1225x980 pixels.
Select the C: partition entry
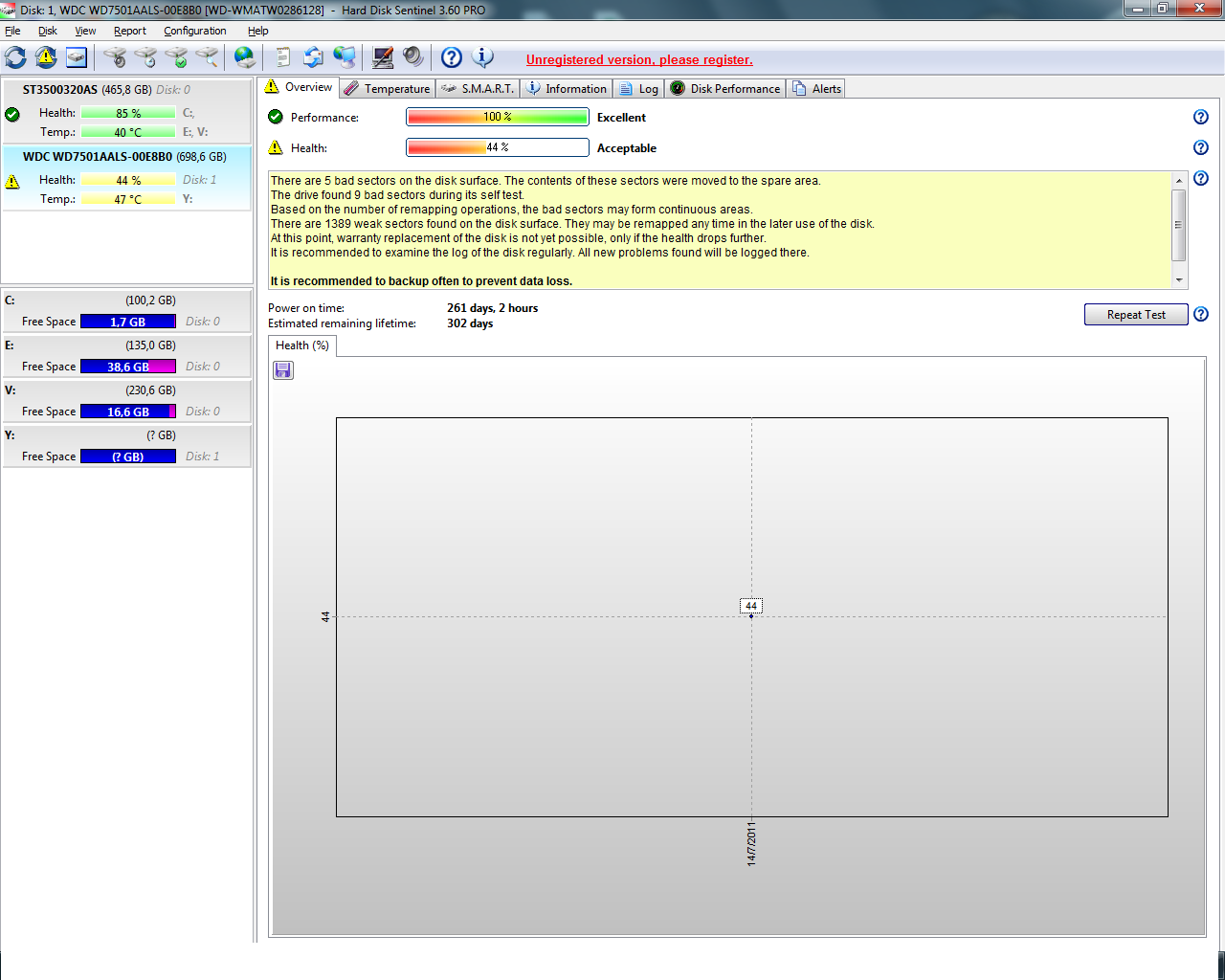[126, 311]
